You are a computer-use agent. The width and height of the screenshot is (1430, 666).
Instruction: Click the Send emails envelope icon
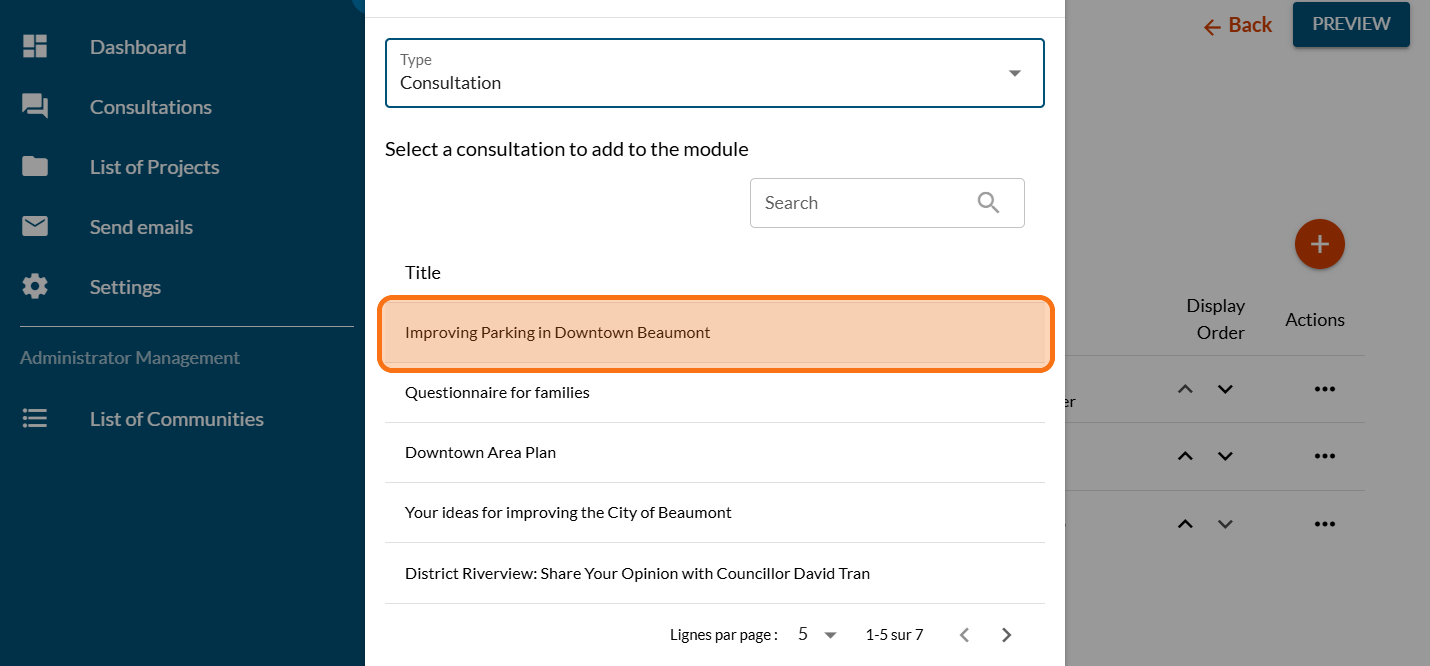pyautogui.click(x=35, y=227)
